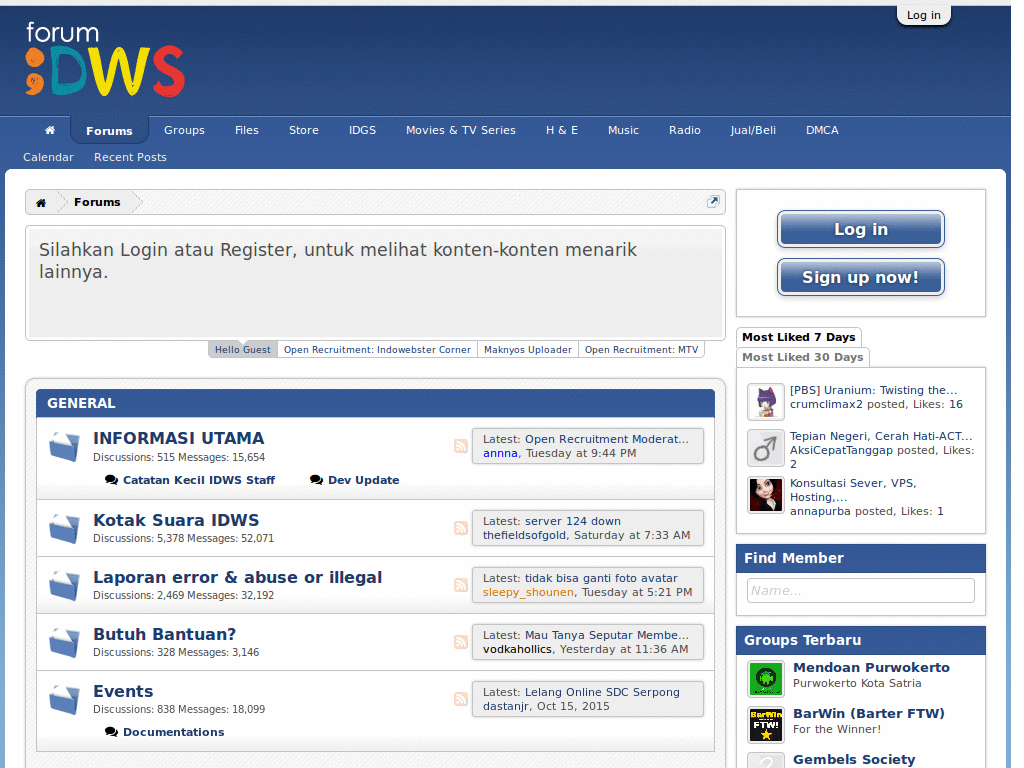The image size is (1024, 768).
Task: Select Open Recruitment: MTV notice
Action: pyautogui.click(x=641, y=349)
